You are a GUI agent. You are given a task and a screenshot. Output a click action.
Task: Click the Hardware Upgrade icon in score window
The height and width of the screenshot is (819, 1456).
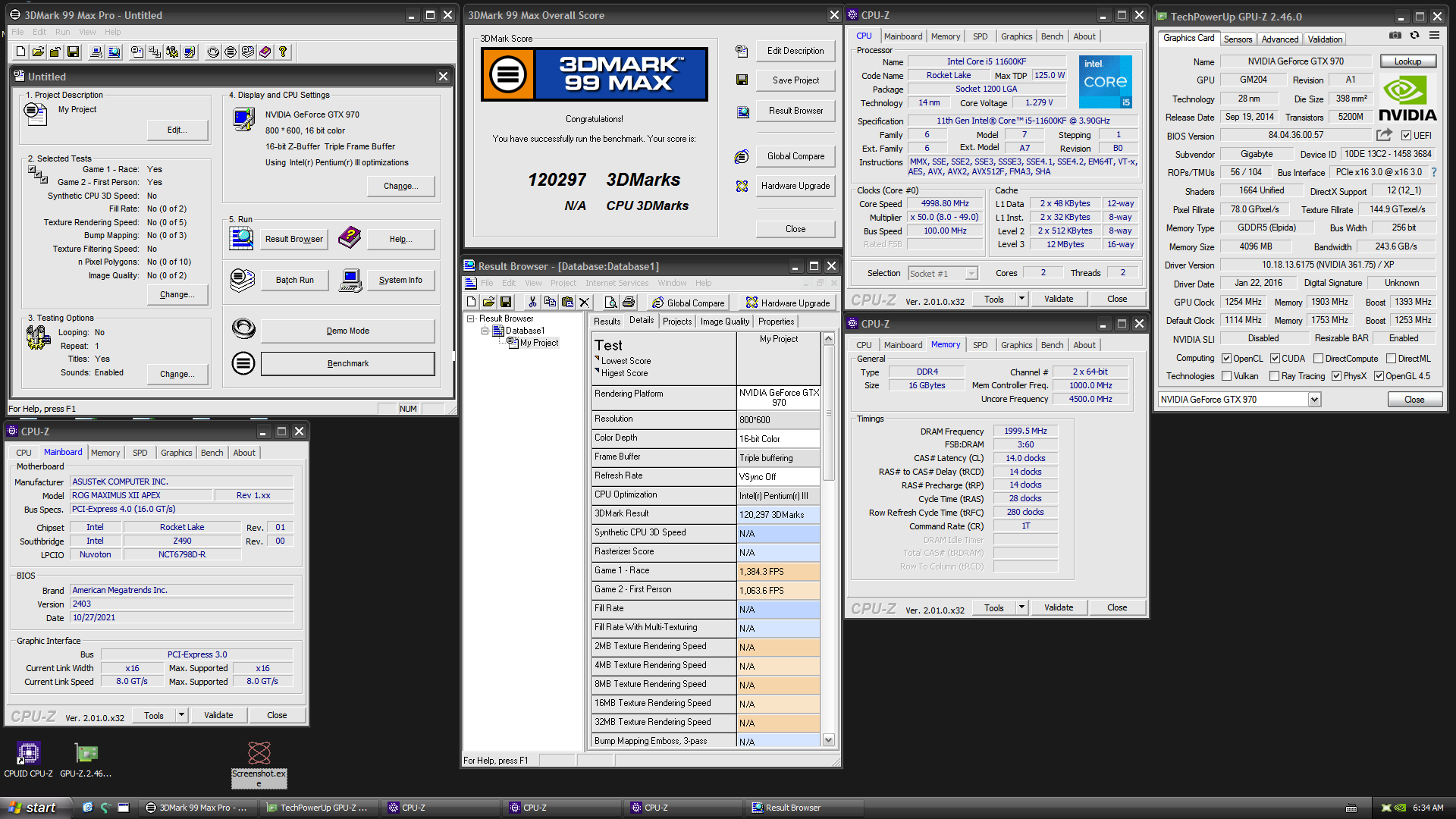click(742, 186)
